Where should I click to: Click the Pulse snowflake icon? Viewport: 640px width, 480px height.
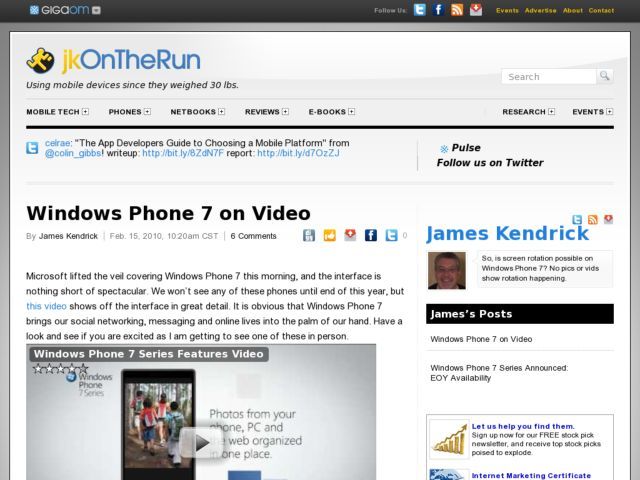click(x=444, y=149)
